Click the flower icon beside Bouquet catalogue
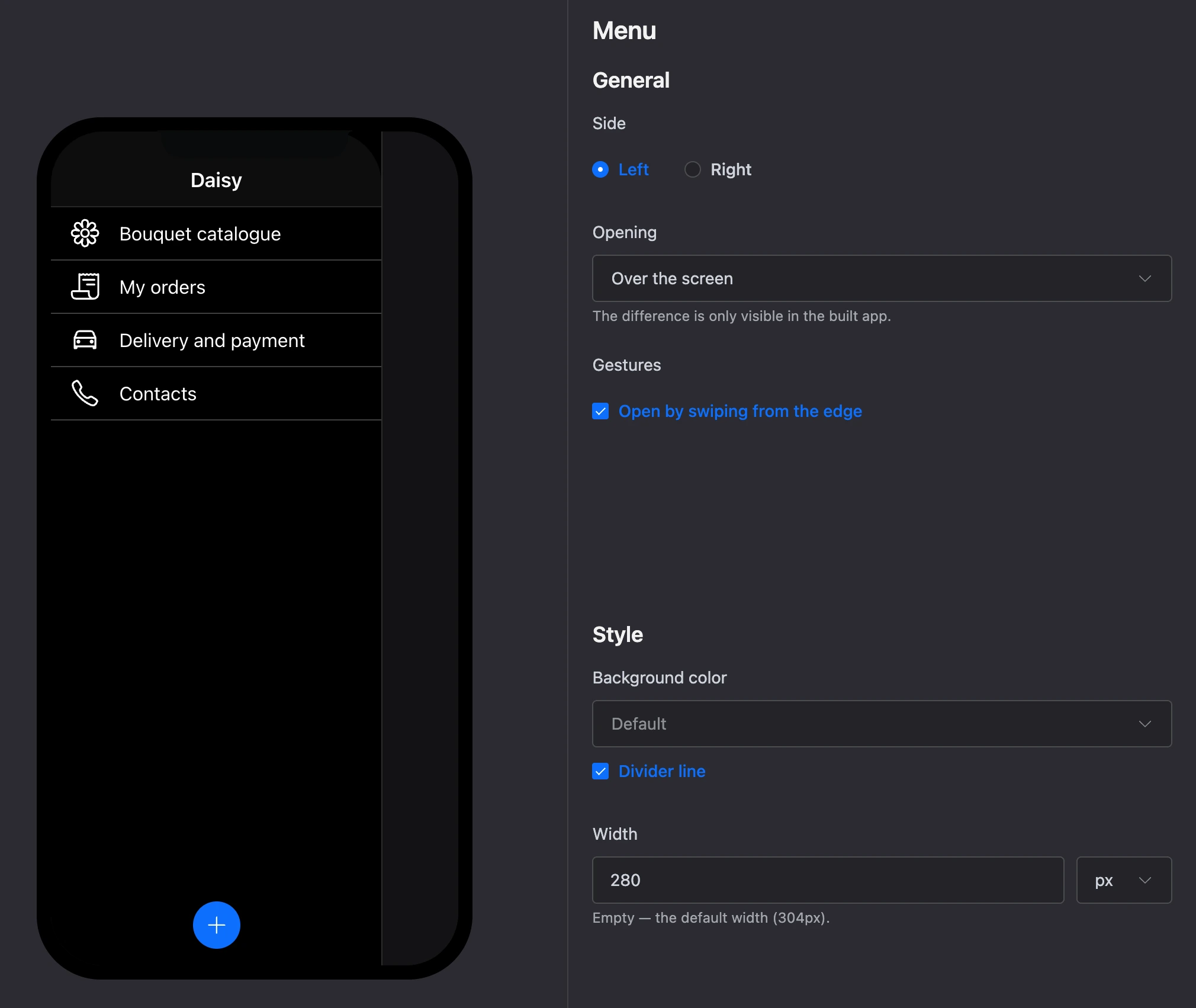Screen dimensions: 1196x1008 click(85, 233)
